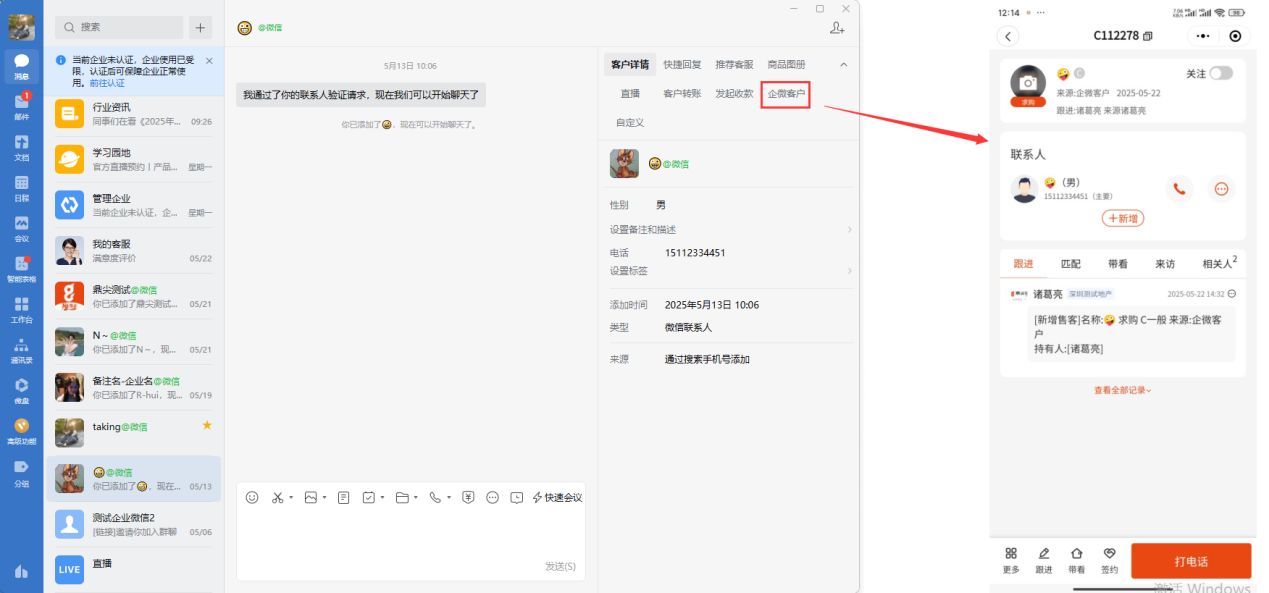
Task: Toggle the 关注 follow switch
Action: (x=1220, y=73)
